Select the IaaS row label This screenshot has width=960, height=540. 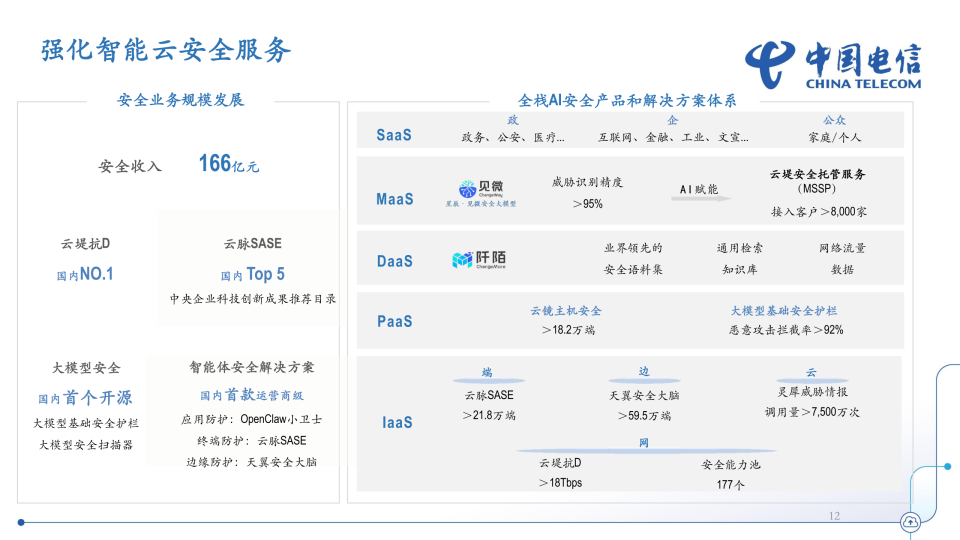point(397,422)
